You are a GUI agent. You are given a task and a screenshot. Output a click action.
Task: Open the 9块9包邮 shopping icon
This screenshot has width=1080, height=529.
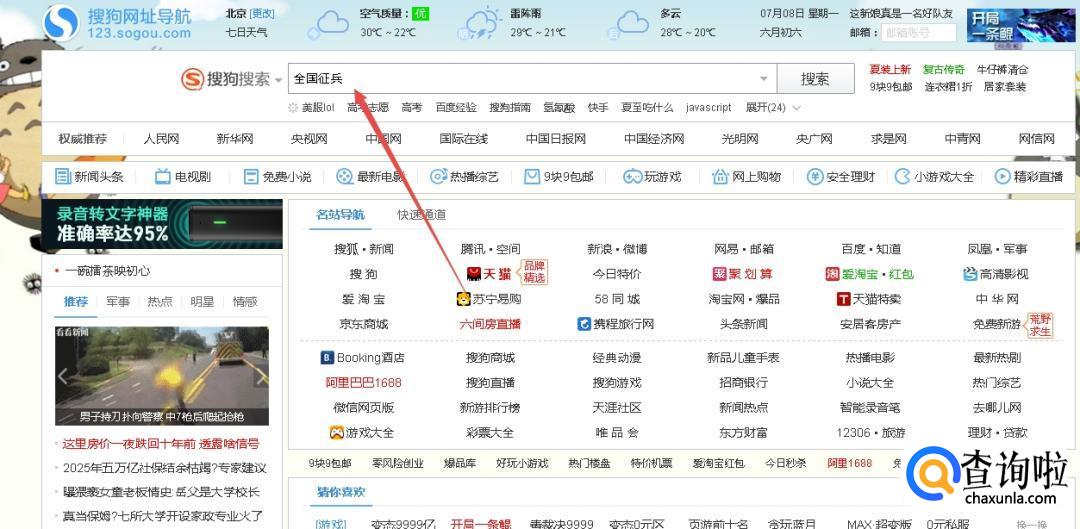[532, 176]
